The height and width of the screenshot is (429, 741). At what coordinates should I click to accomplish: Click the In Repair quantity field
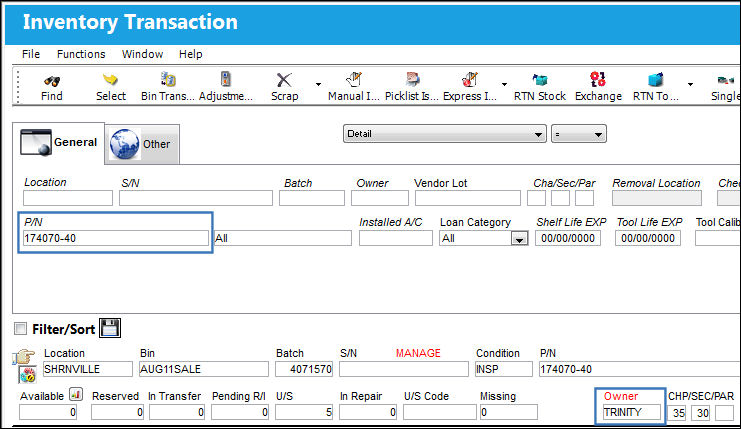click(368, 412)
